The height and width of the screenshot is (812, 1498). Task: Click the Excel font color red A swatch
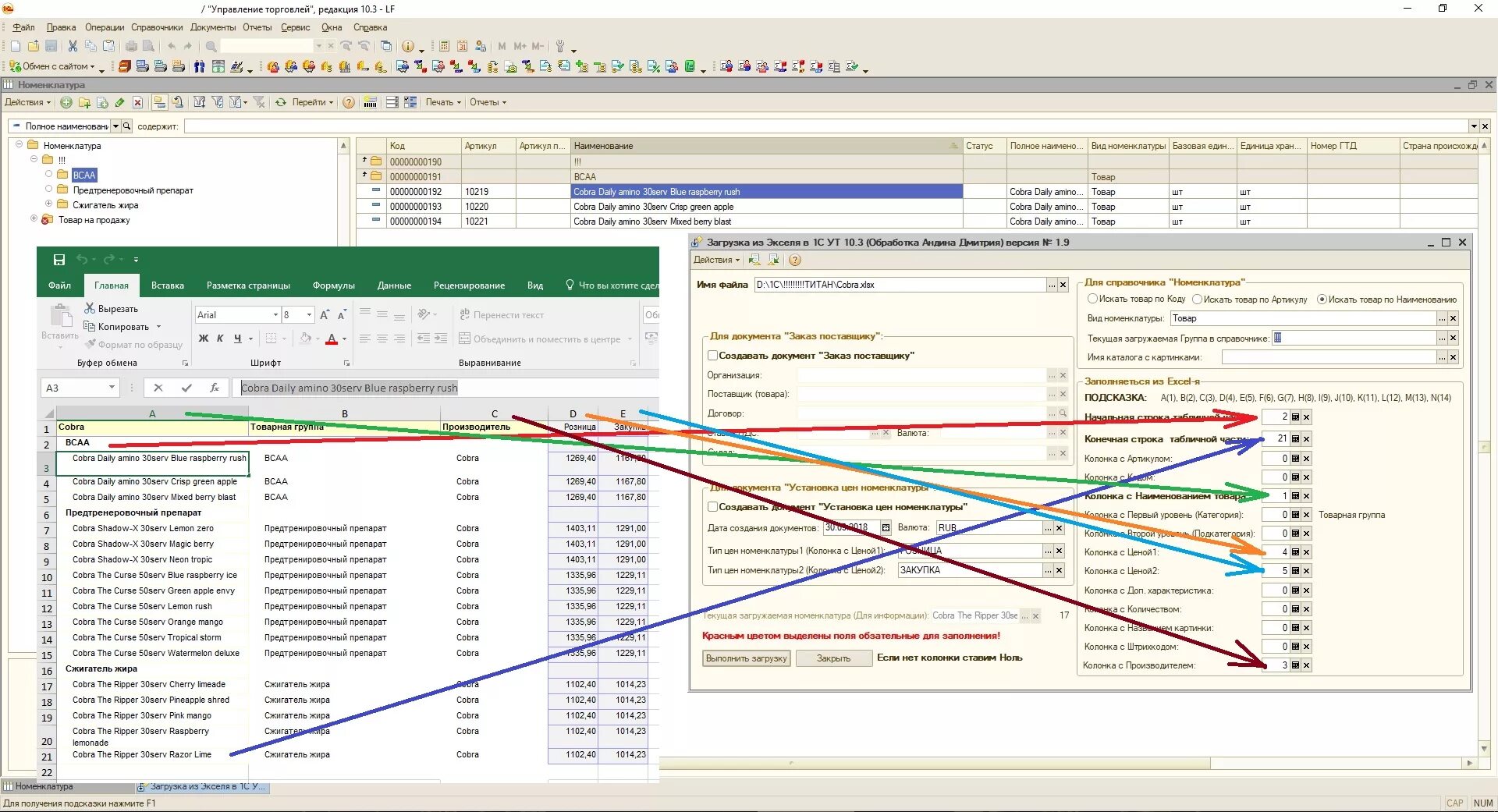[x=332, y=339]
